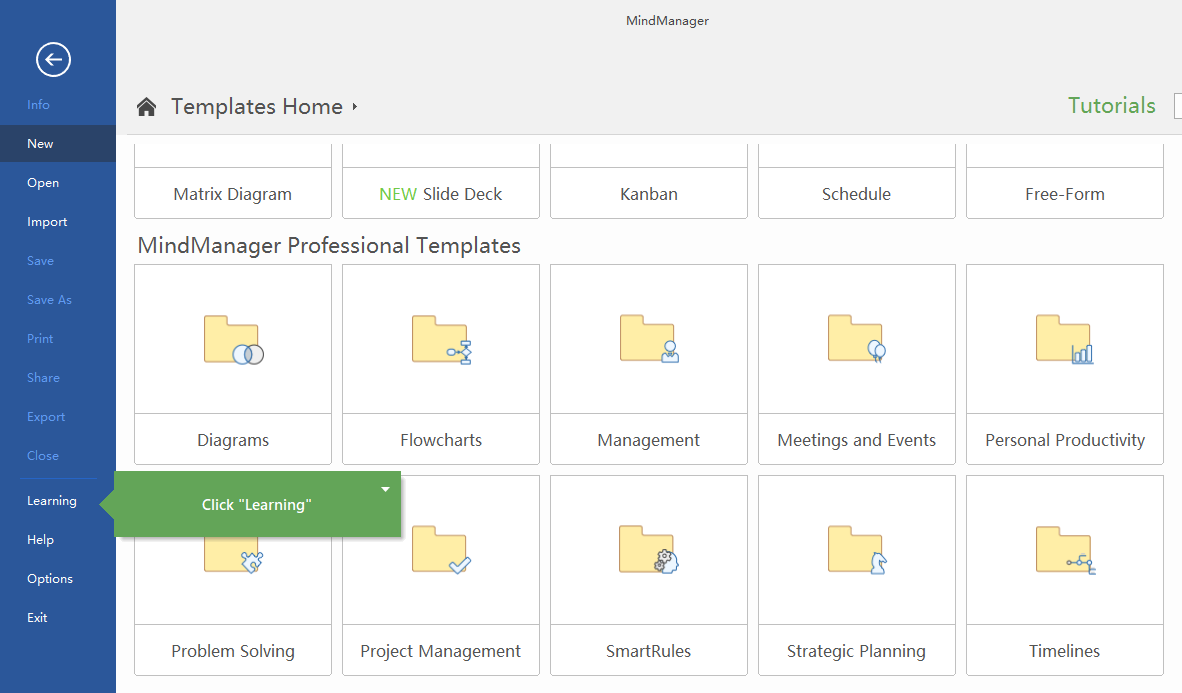Choose Import in the sidebar
Image resolution: width=1182 pixels, height=693 pixels.
click(47, 222)
